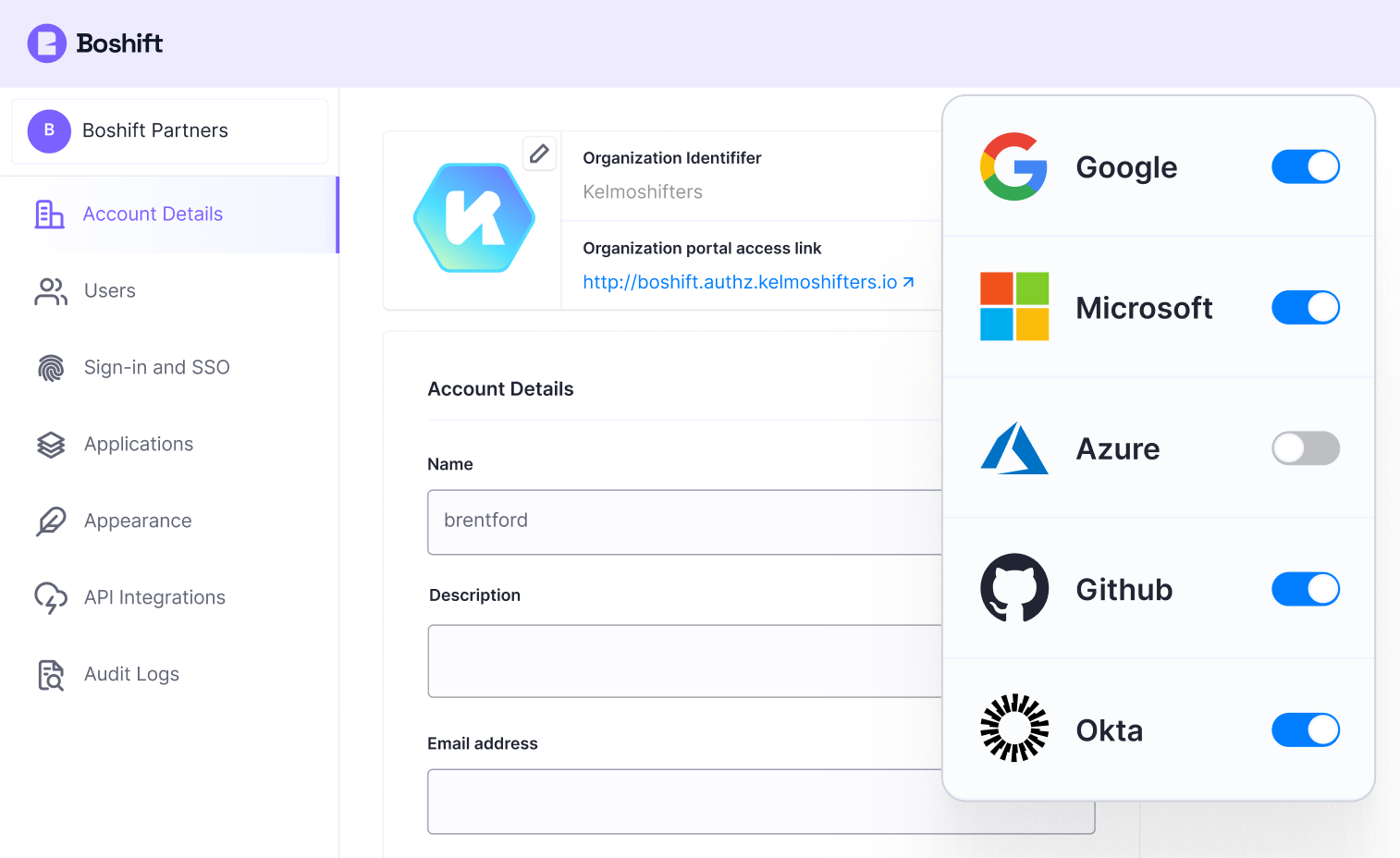This screenshot has height=858, width=1400.
Task: Click the Azure logo icon
Action: [1014, 448]
